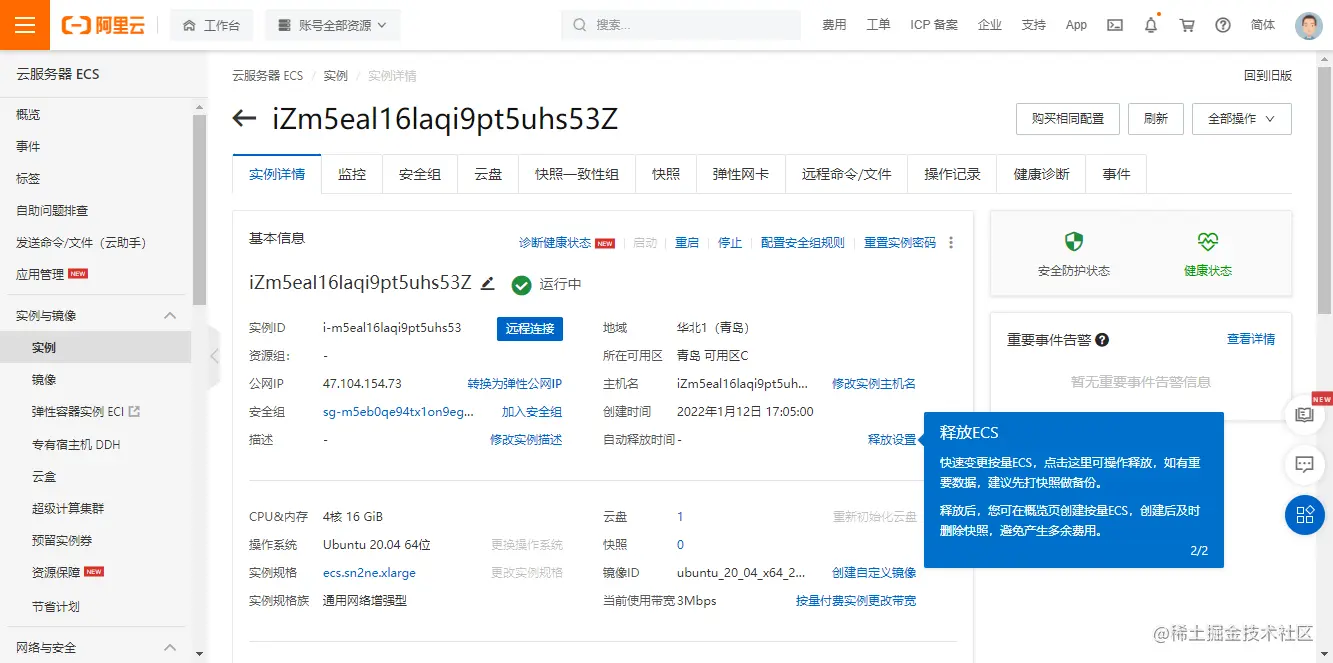Image resolution: width=1333 pixels, height=663 pixels.
Task: Click the search magnifier icon
Action: pyautogui.click(x=580, y=25)
